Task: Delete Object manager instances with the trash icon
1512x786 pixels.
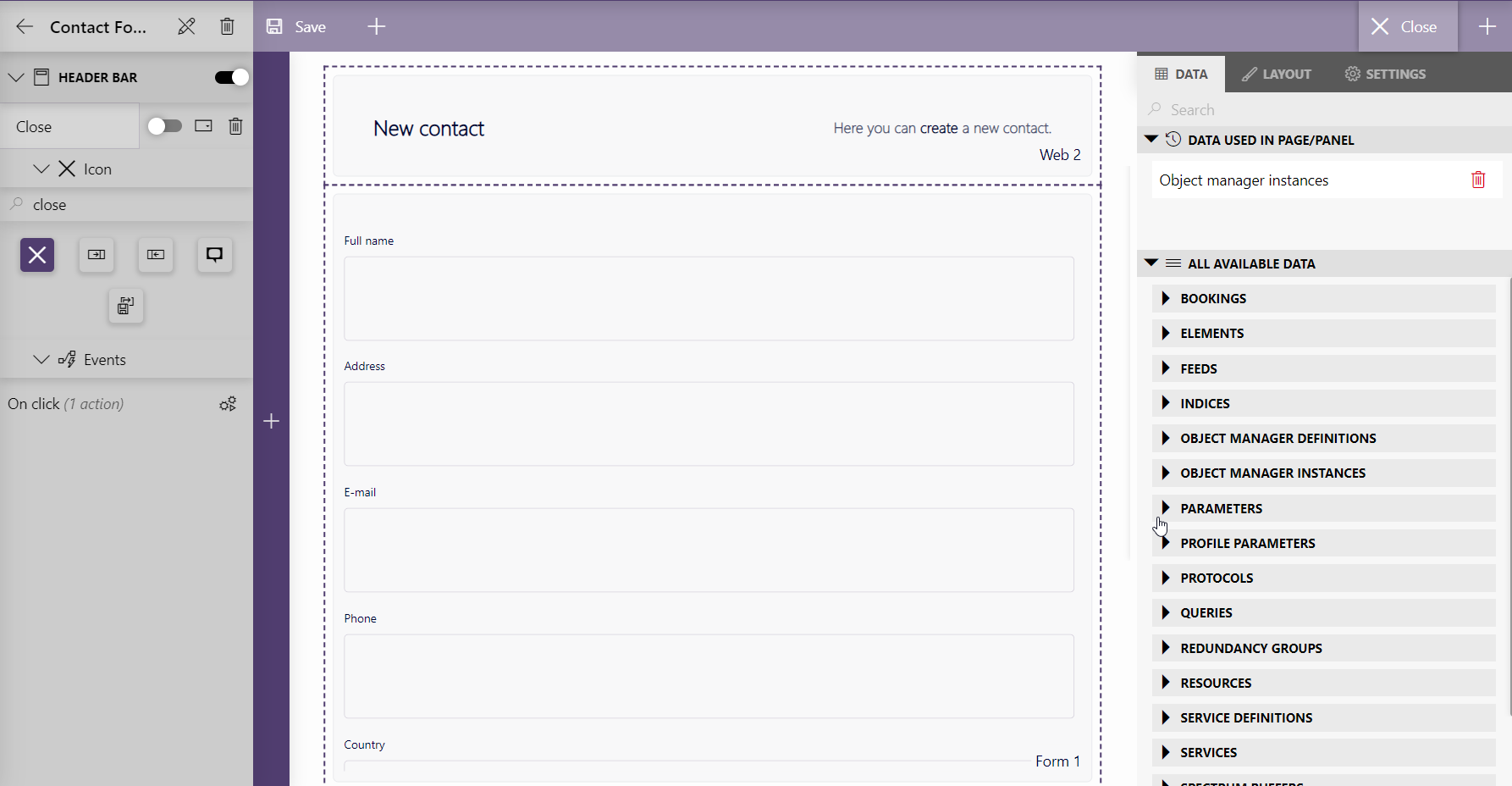Action: coord(1478,180)
